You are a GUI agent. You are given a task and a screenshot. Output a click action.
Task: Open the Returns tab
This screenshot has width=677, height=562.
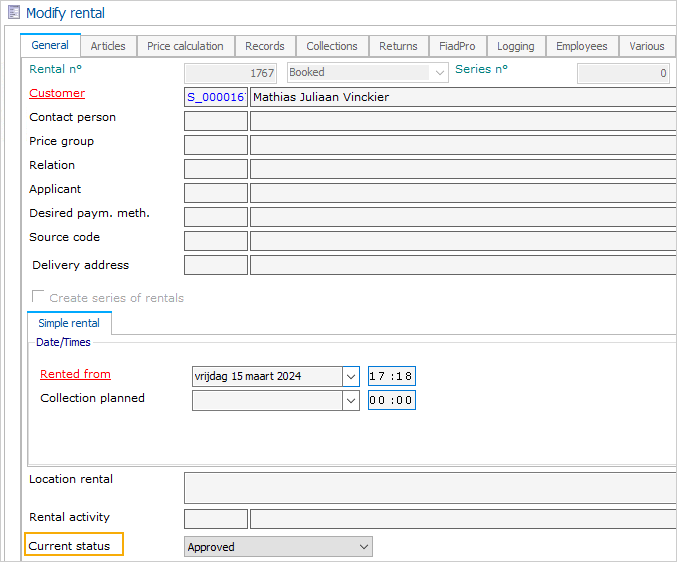coord(398,46)
